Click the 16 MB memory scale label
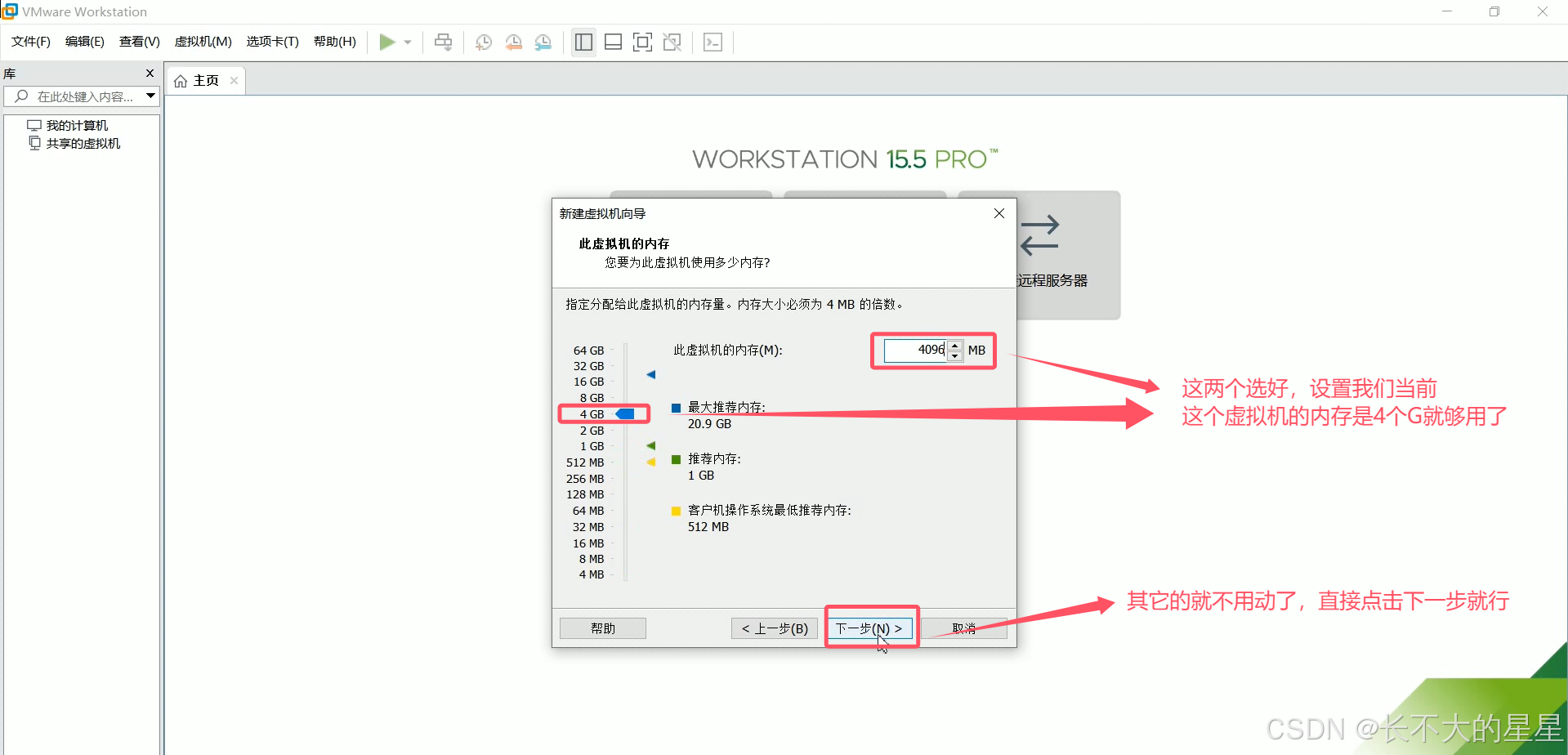Screen dimensions: 1568x755 coord(588,543)
